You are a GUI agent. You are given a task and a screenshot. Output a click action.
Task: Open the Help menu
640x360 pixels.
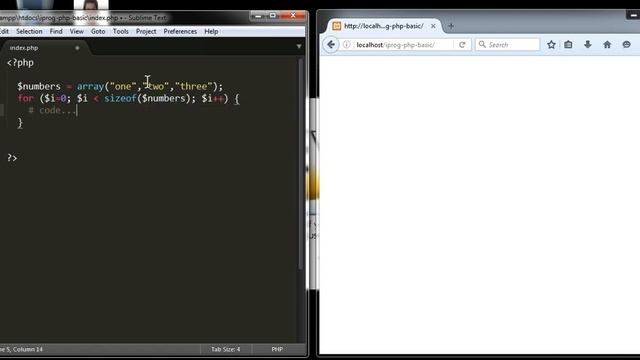(x=211, y=31)
